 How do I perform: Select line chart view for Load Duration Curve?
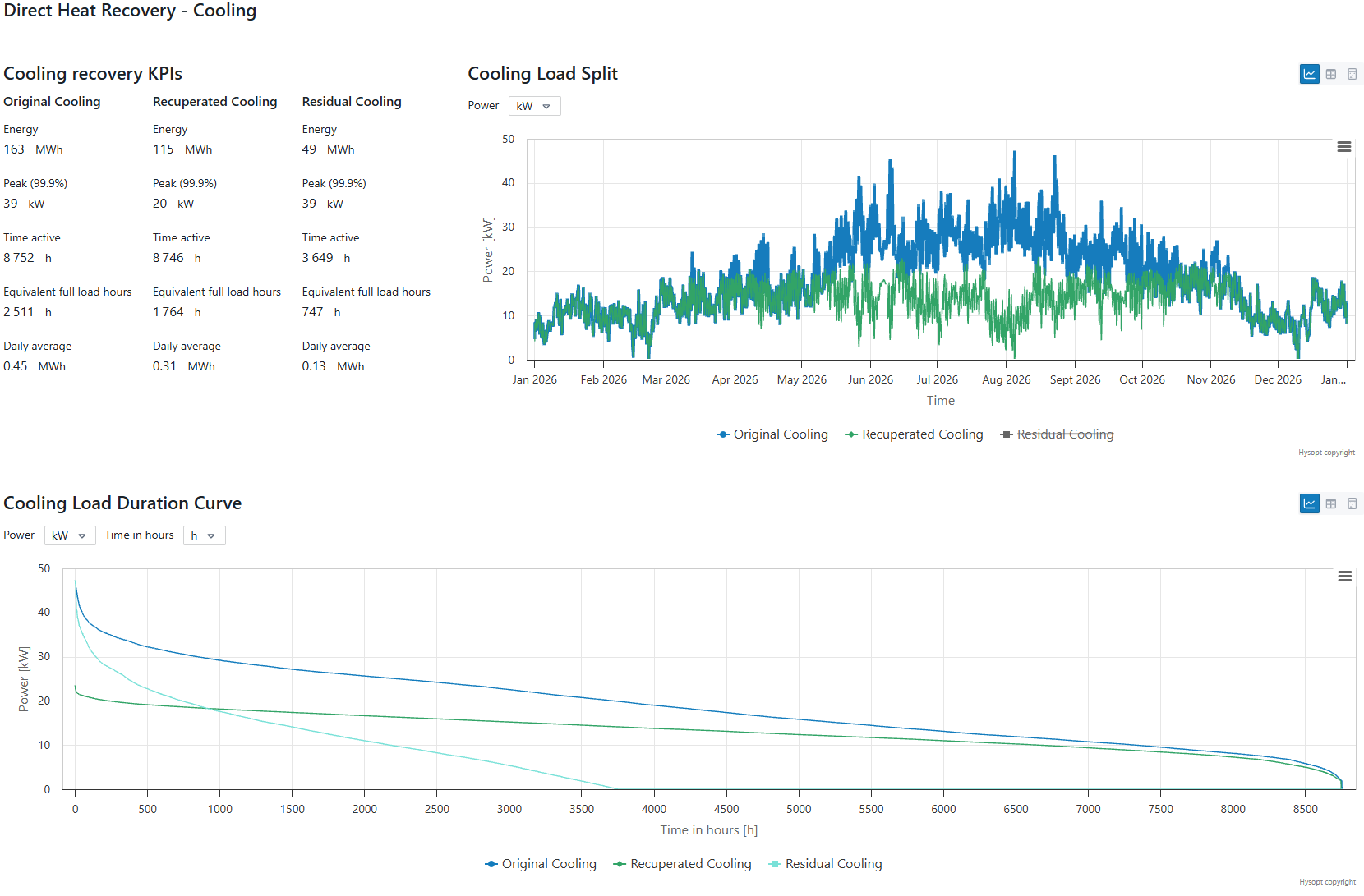click(1309, 503)
